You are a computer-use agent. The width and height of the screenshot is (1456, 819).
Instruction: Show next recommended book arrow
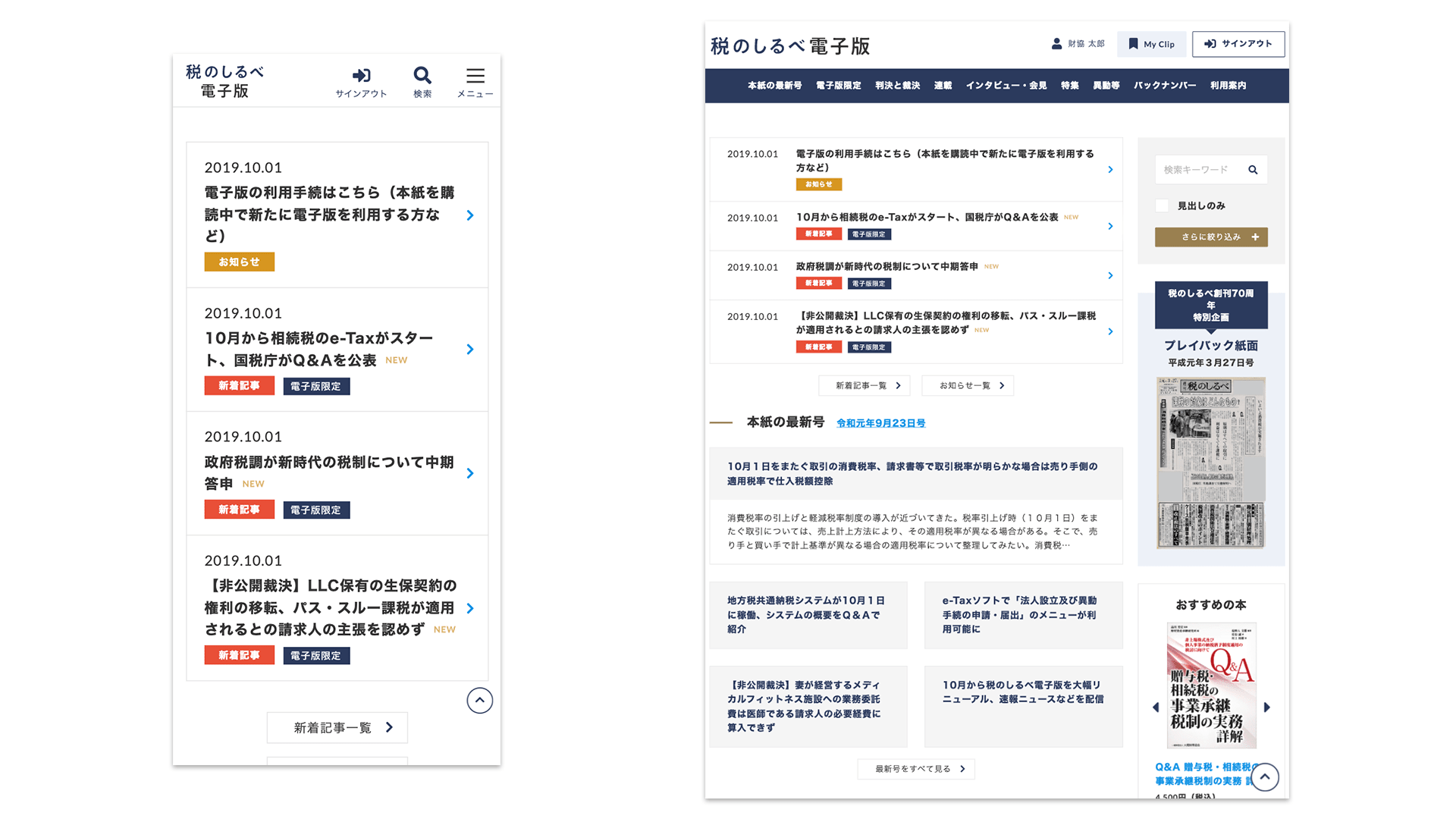1266,707
